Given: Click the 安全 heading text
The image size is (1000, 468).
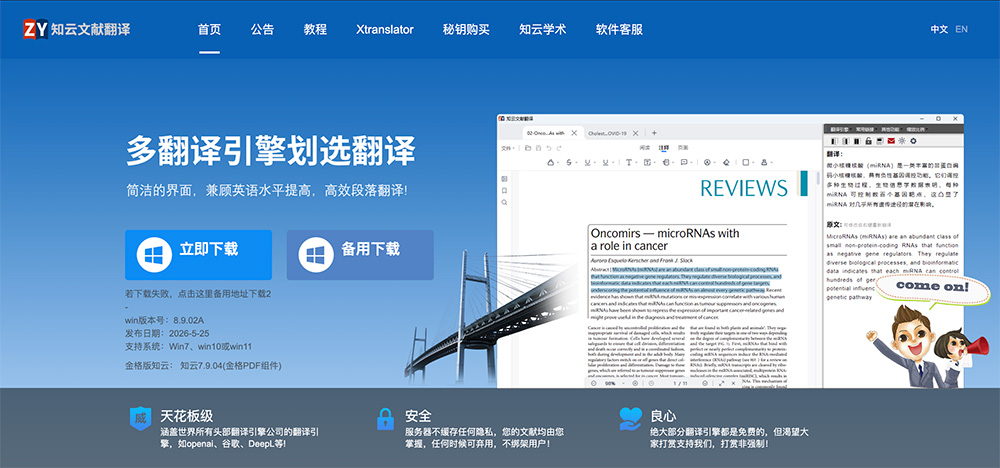Looking at the screenshot, I should (x=418, y=416).
